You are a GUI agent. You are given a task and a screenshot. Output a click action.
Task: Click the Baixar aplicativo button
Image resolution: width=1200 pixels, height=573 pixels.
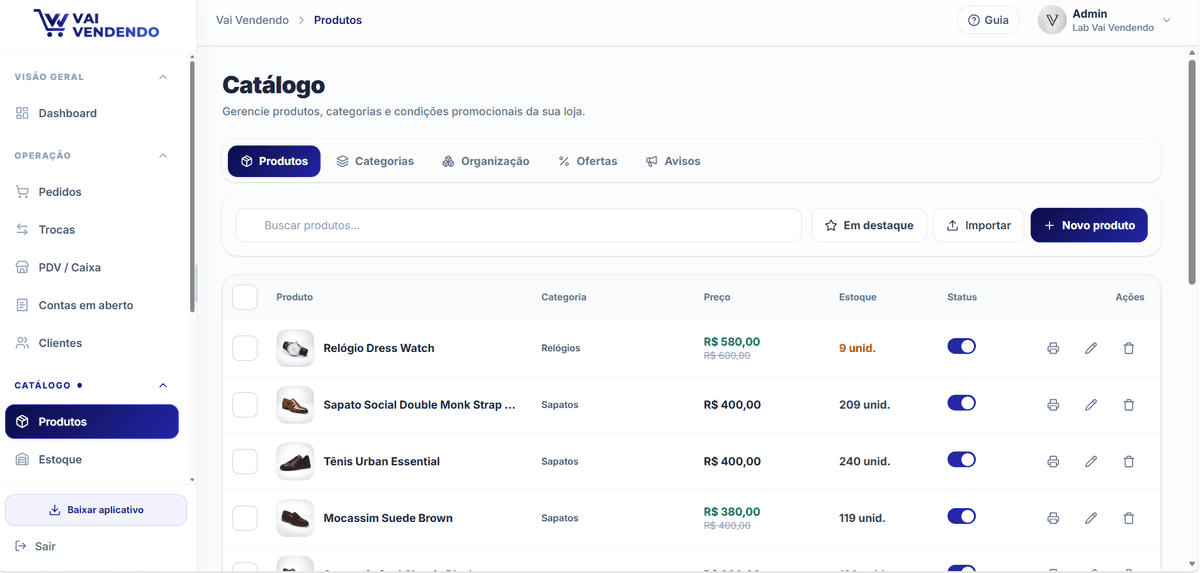[96, 510]
